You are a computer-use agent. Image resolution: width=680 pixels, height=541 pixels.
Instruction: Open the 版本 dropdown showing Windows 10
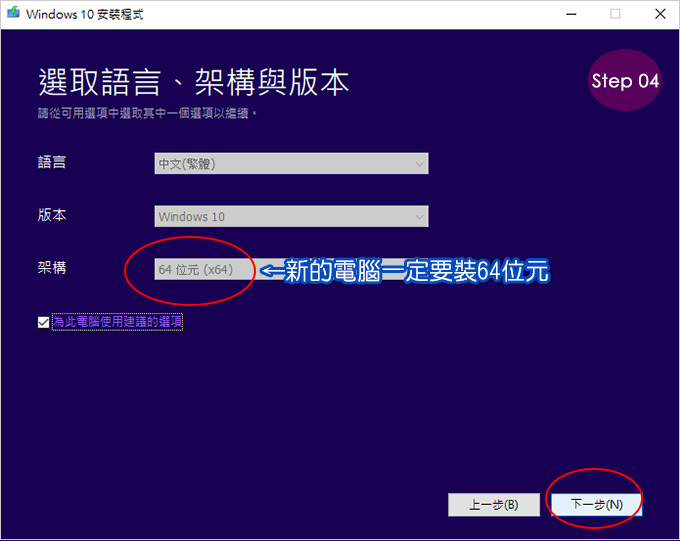(291, 216)
